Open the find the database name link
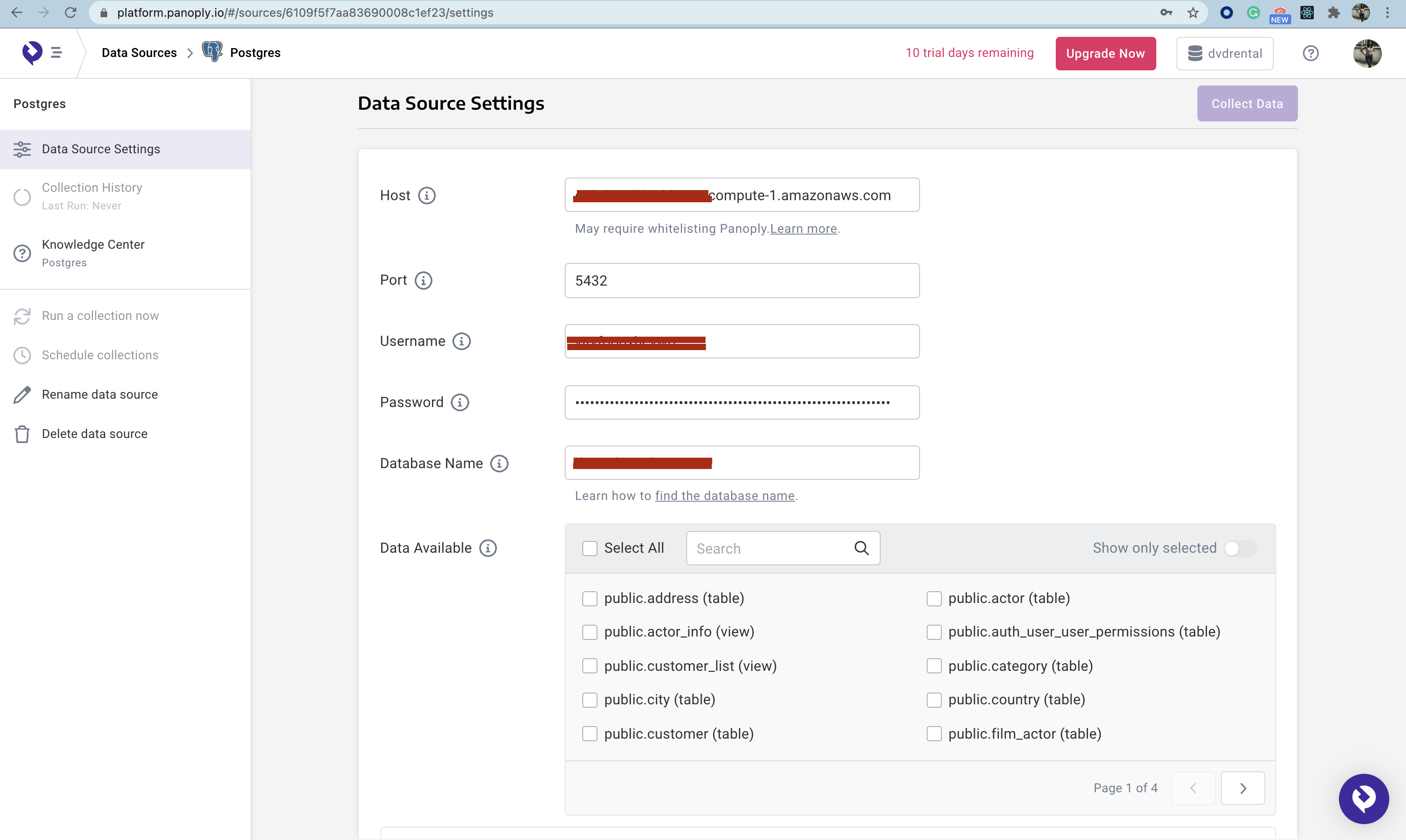This screenshot has width=1406, height=840. coord(725,495)
